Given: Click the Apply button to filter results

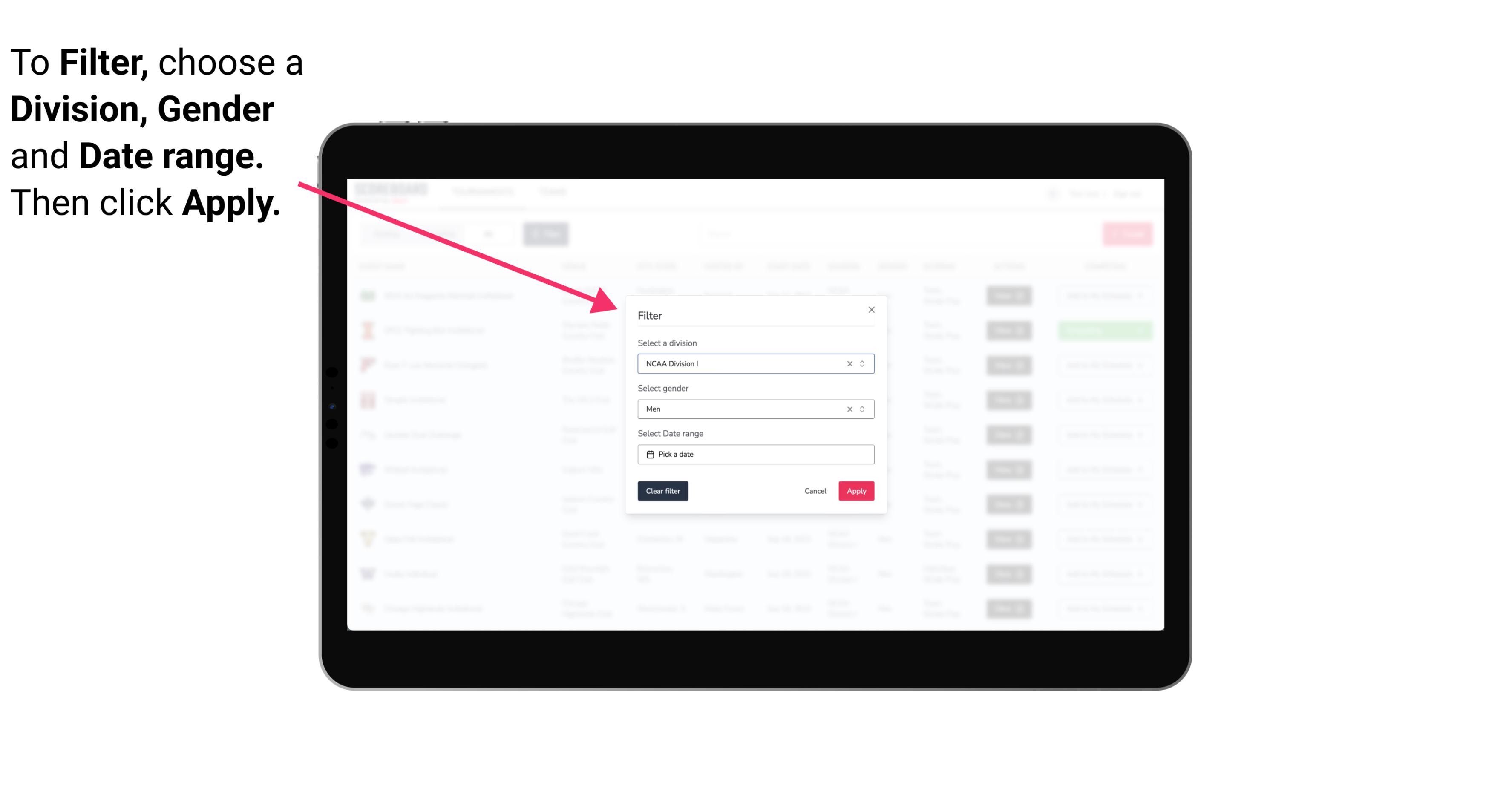Looking at the screenshot, I should click(856, 491).
